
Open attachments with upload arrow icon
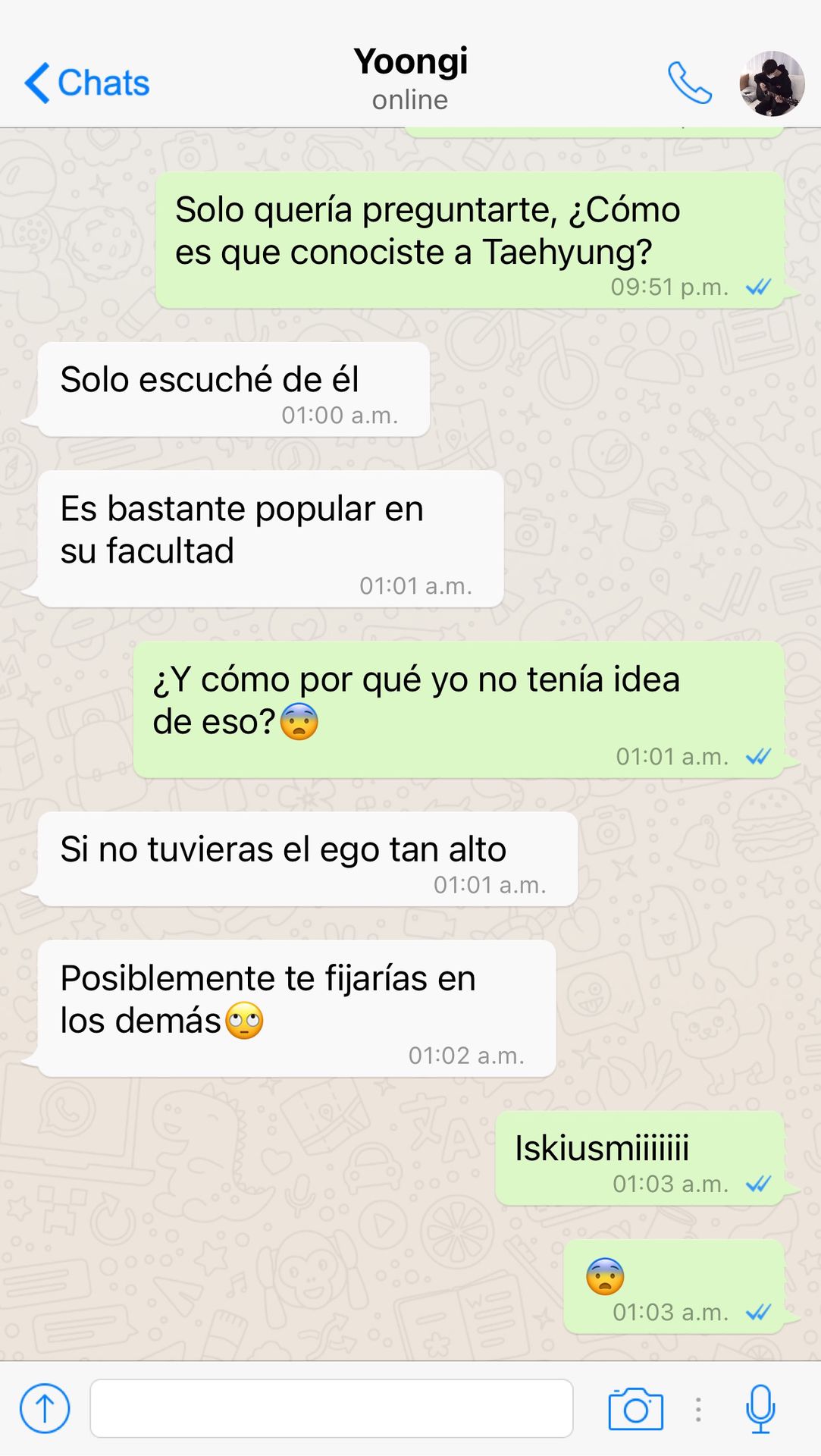click(45, 1408)
